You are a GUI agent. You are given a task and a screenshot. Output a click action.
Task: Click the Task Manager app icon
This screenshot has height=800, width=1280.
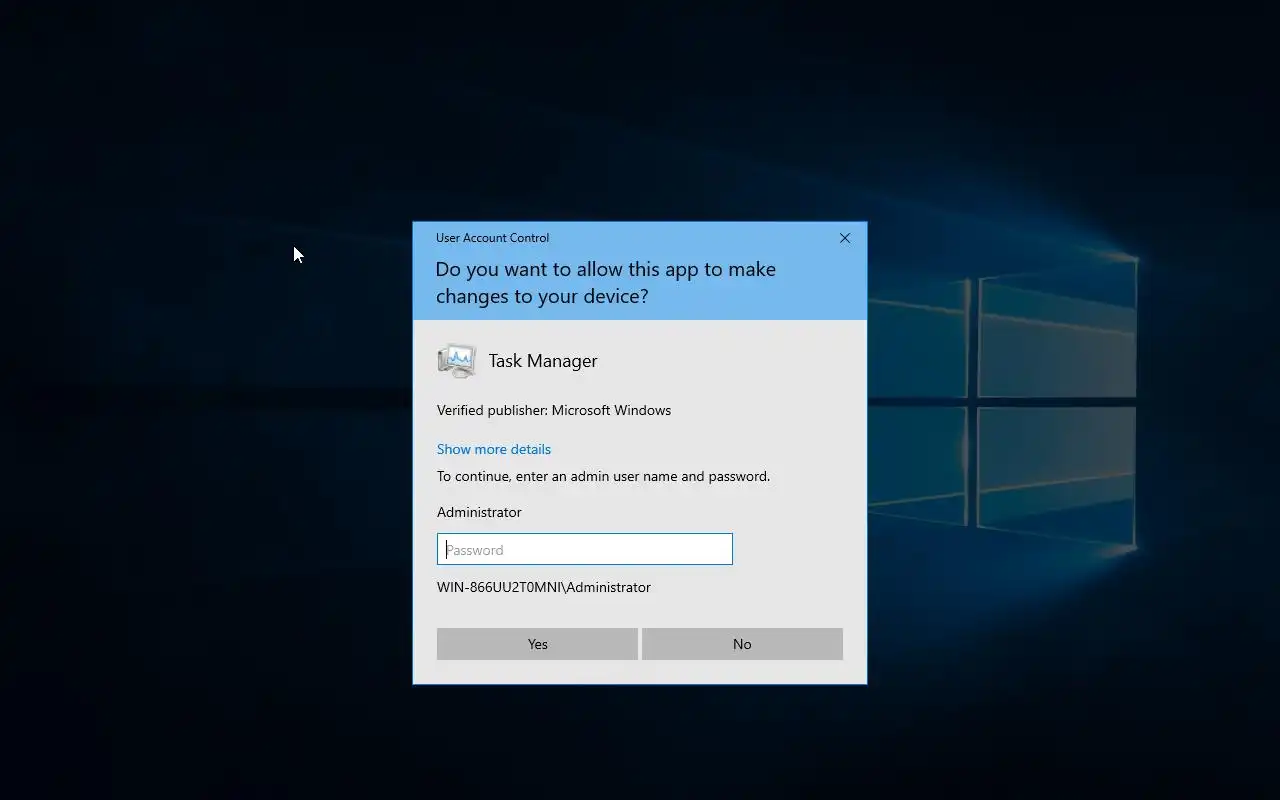tap(457, 361)
